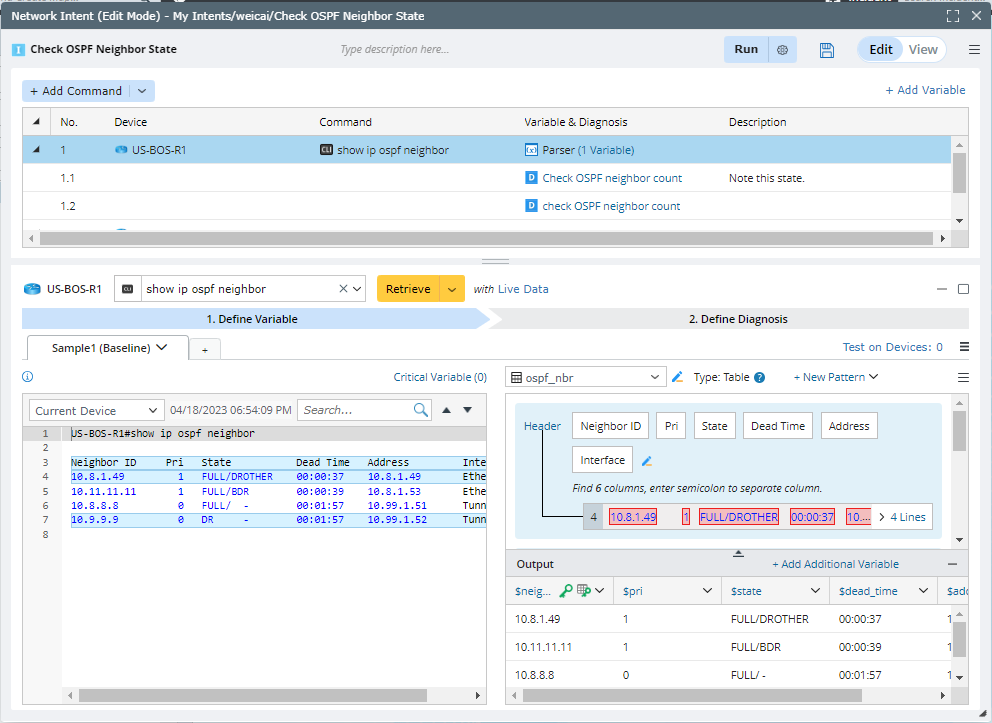
Task: Click the pencil icon beside Interface header
Action: pyautogui.click(x=646, y=461)
